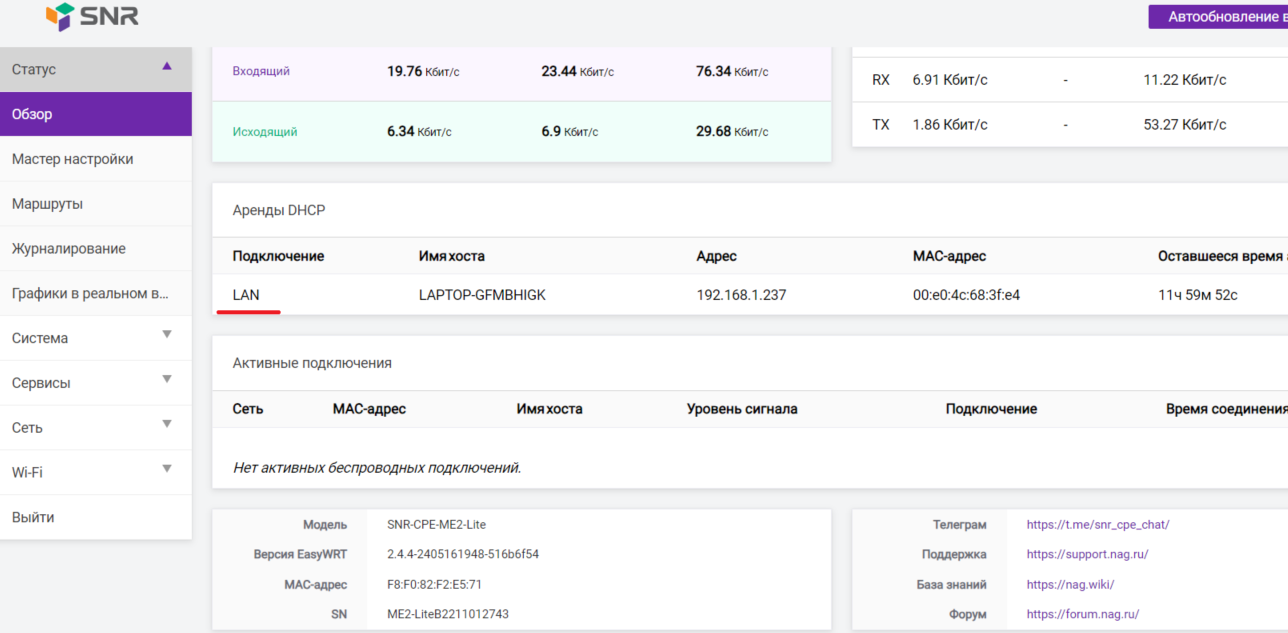Open the Журналирование section

(69, 249)
